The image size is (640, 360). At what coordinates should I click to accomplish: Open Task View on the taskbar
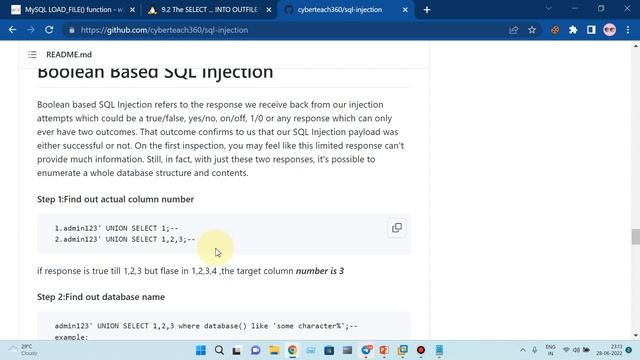(x=237, y=350)
